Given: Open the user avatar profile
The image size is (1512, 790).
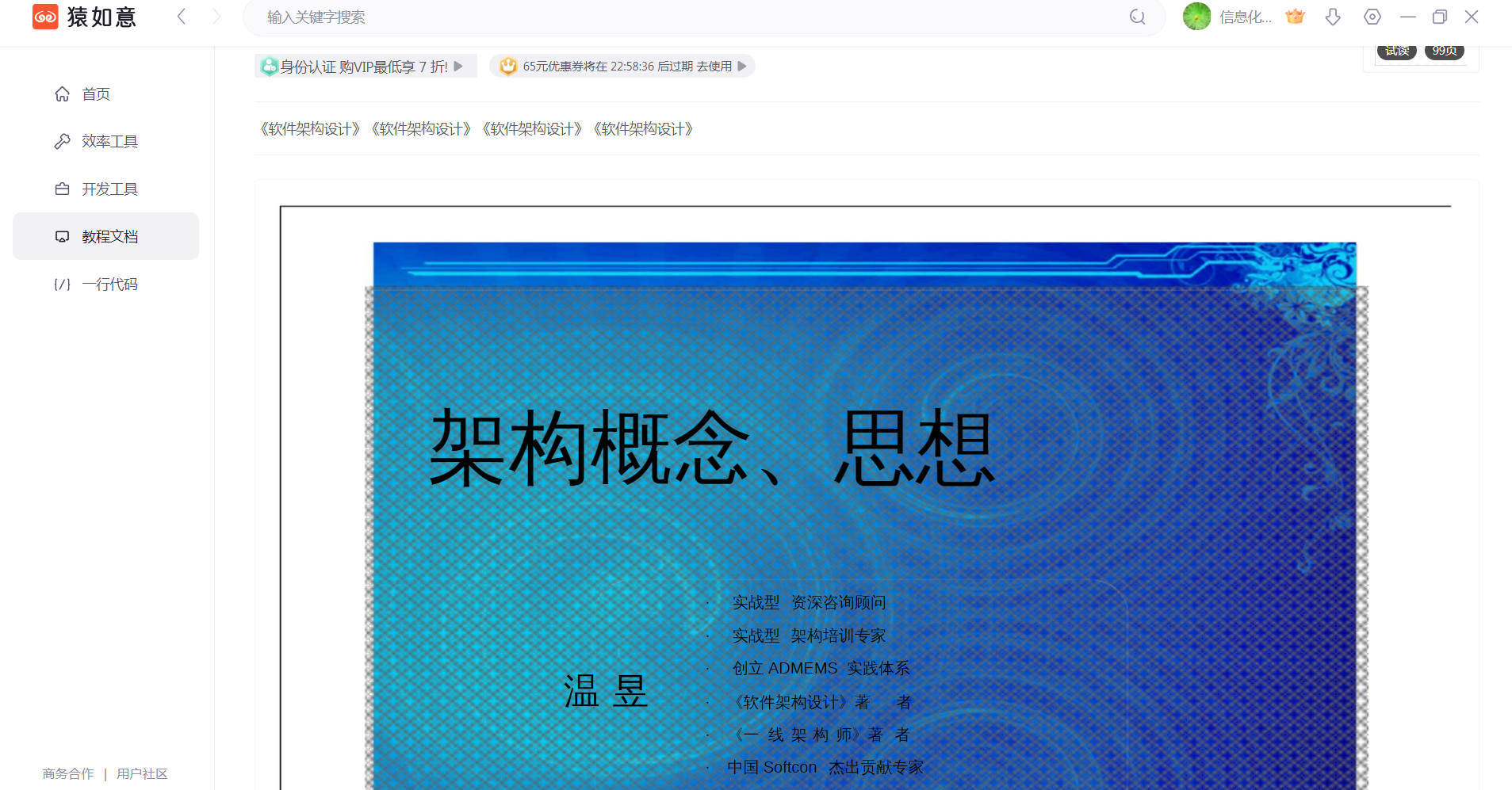Looking at the screenshot, I should [x=1196, y=17].
